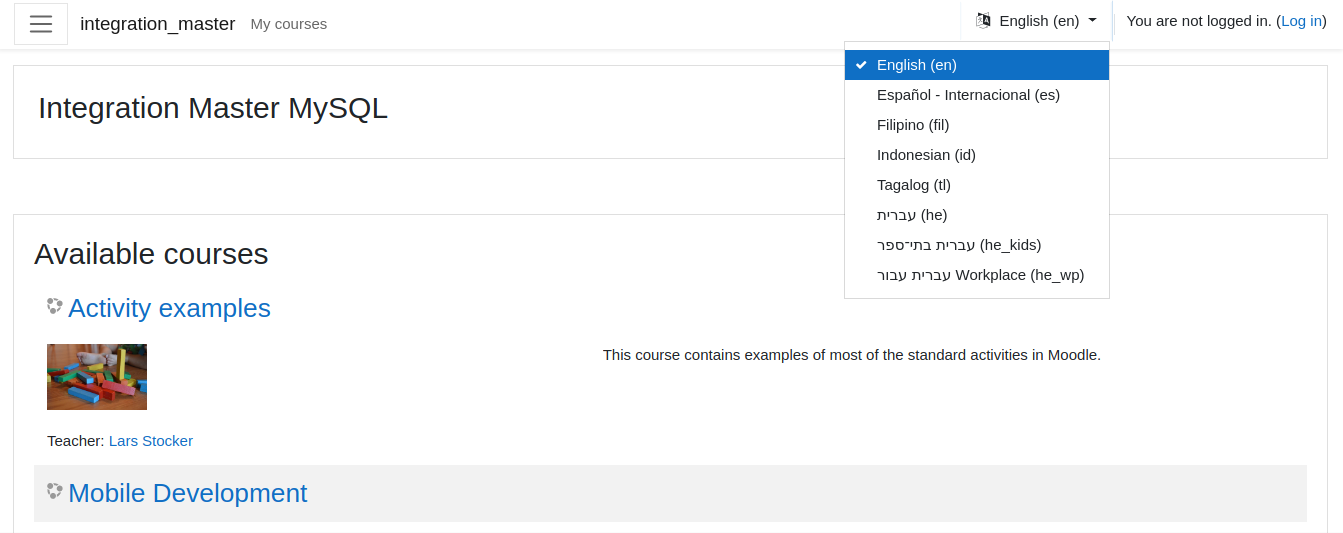Click course icon beside Activity examples
Image resolution: width=1343 pixels, height=533 pixels.
pos(55,306)
